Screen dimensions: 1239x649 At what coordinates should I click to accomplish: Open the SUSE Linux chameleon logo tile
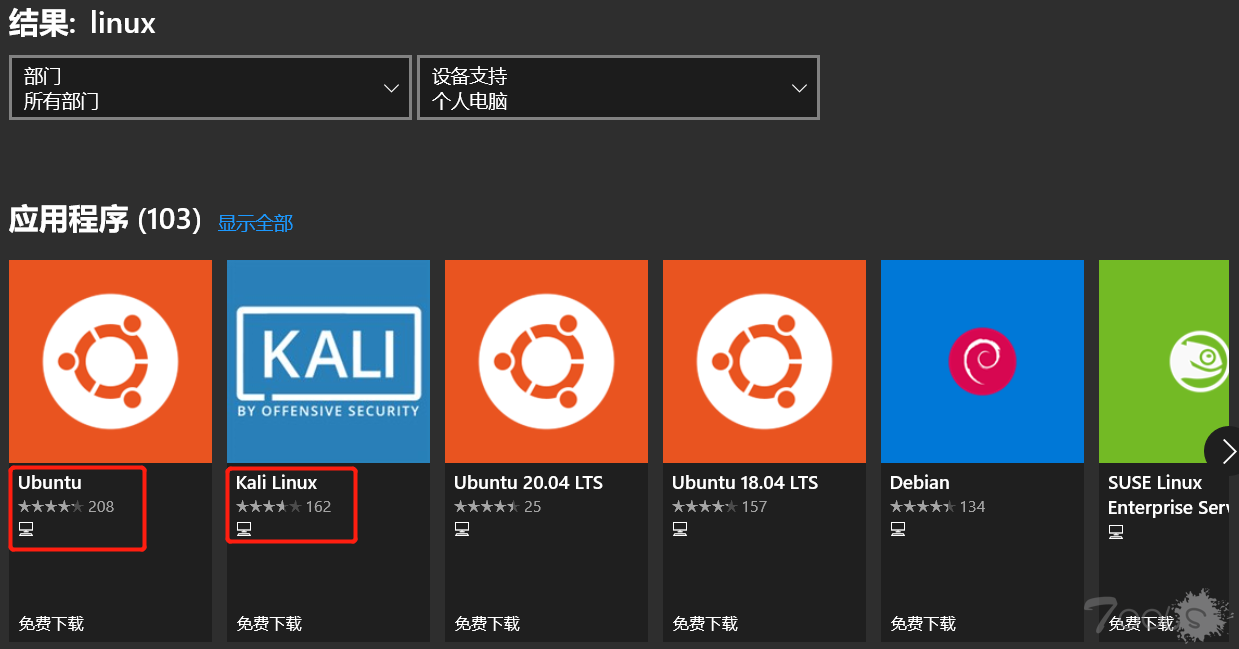(1164, 361)
